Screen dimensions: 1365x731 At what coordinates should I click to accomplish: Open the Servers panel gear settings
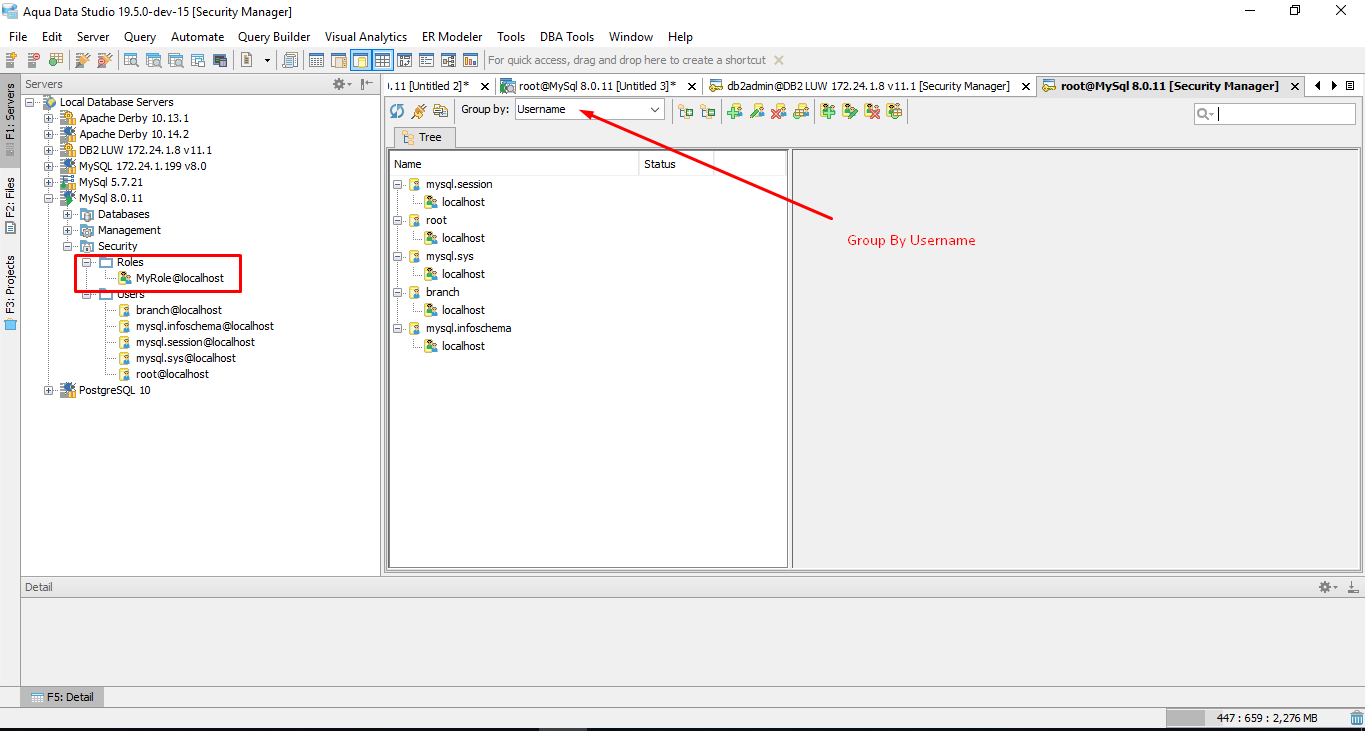tap(342, 84)
